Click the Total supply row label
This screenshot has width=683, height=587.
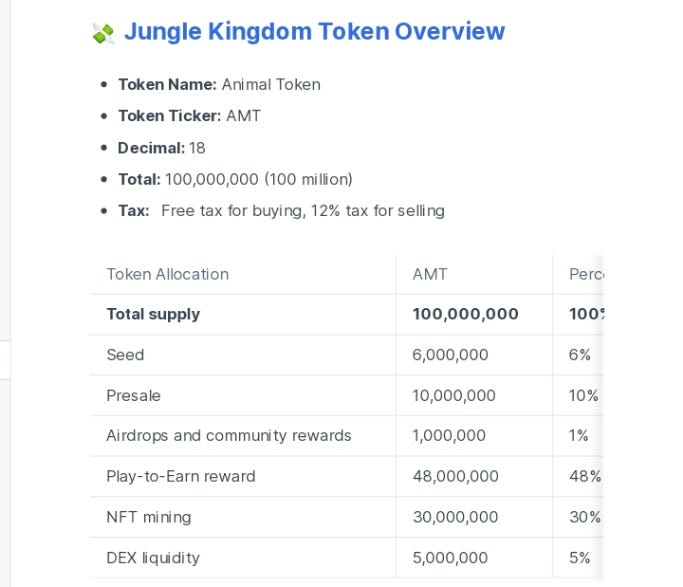153,314
